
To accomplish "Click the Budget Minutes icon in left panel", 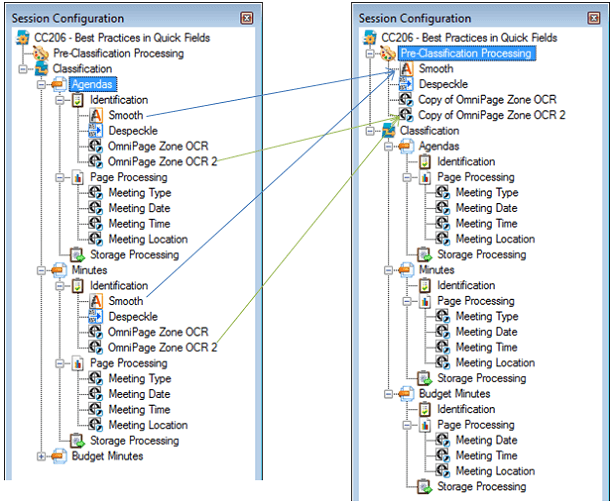I will click(x=59, y=456).
